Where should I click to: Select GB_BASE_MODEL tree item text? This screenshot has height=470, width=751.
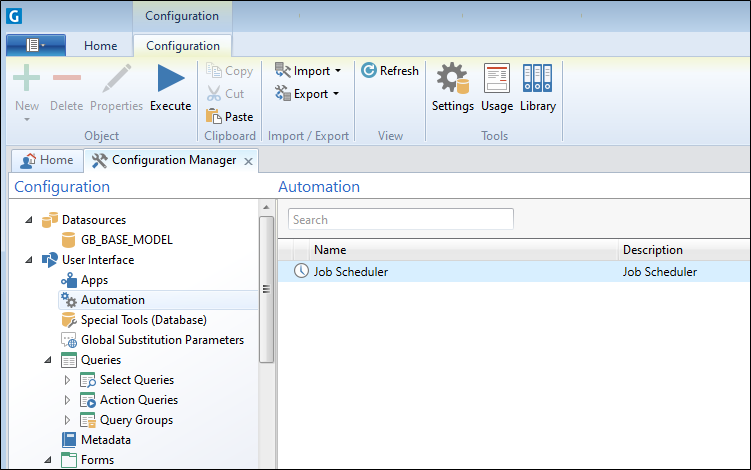coord(126,240)
